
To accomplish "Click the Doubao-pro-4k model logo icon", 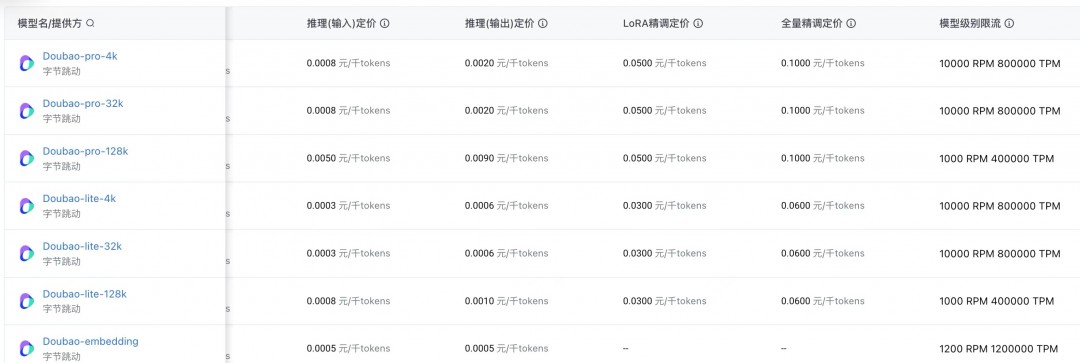I will (x=27, y=63).
